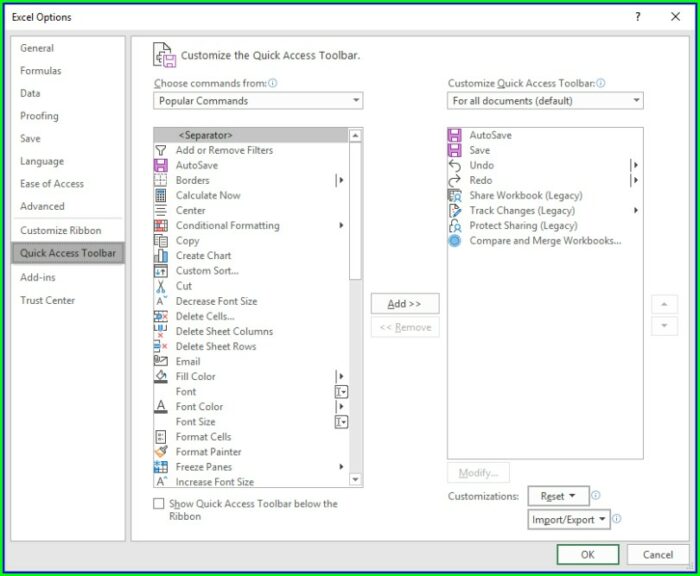Expand the Conditional Formatting submenu arrow
This screenshot has width=700, height=576.
pos(341,225)
